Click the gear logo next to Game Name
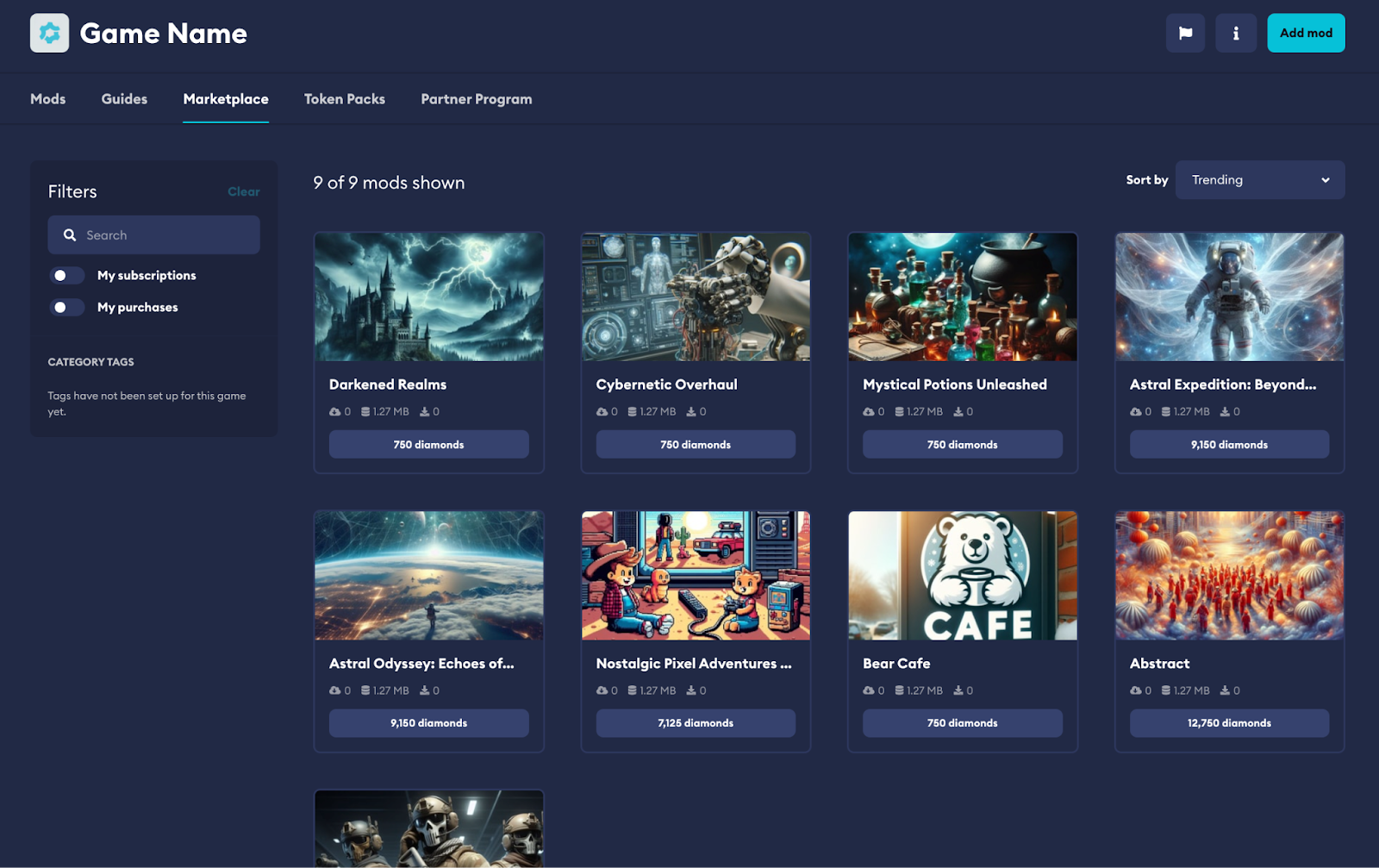Image resolution: width=1379 pixels, height=868 pixels. 49,33
